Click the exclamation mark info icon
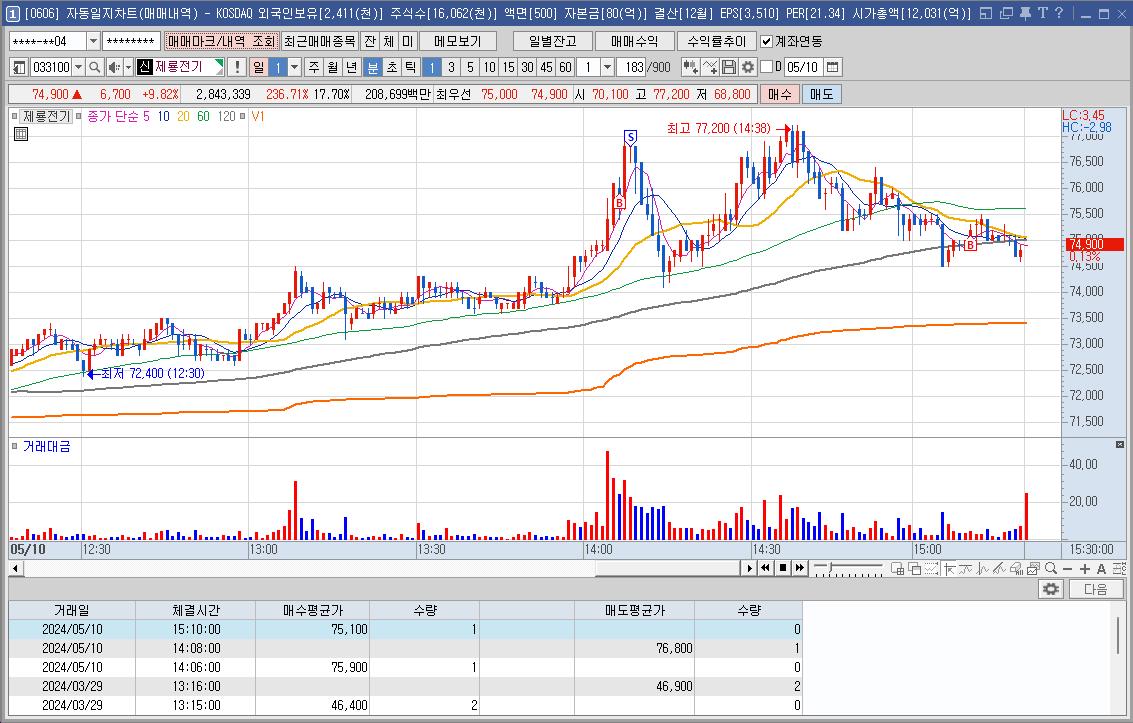 point(237,67)
